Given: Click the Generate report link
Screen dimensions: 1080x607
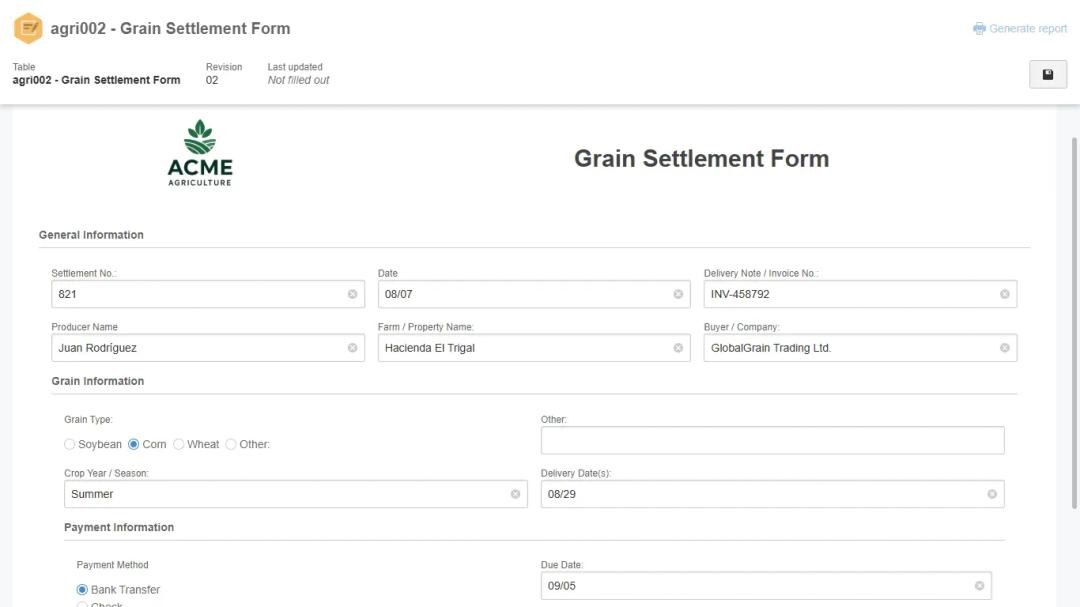Looking at the screenshot, I should 1020,29.
